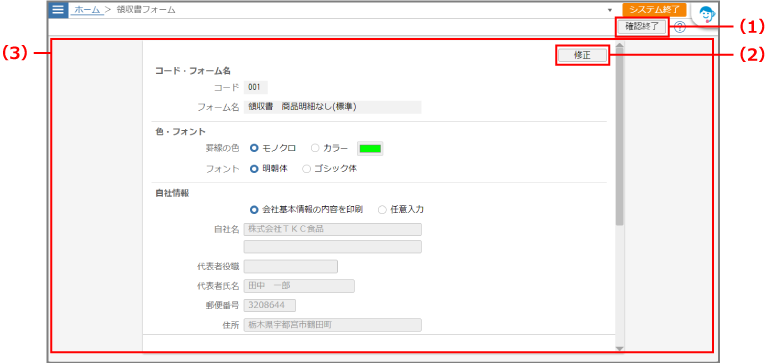Click the vertical scrollbar thumb
Image resolution: width=766 pixels, height=363 pixels.
619,137
